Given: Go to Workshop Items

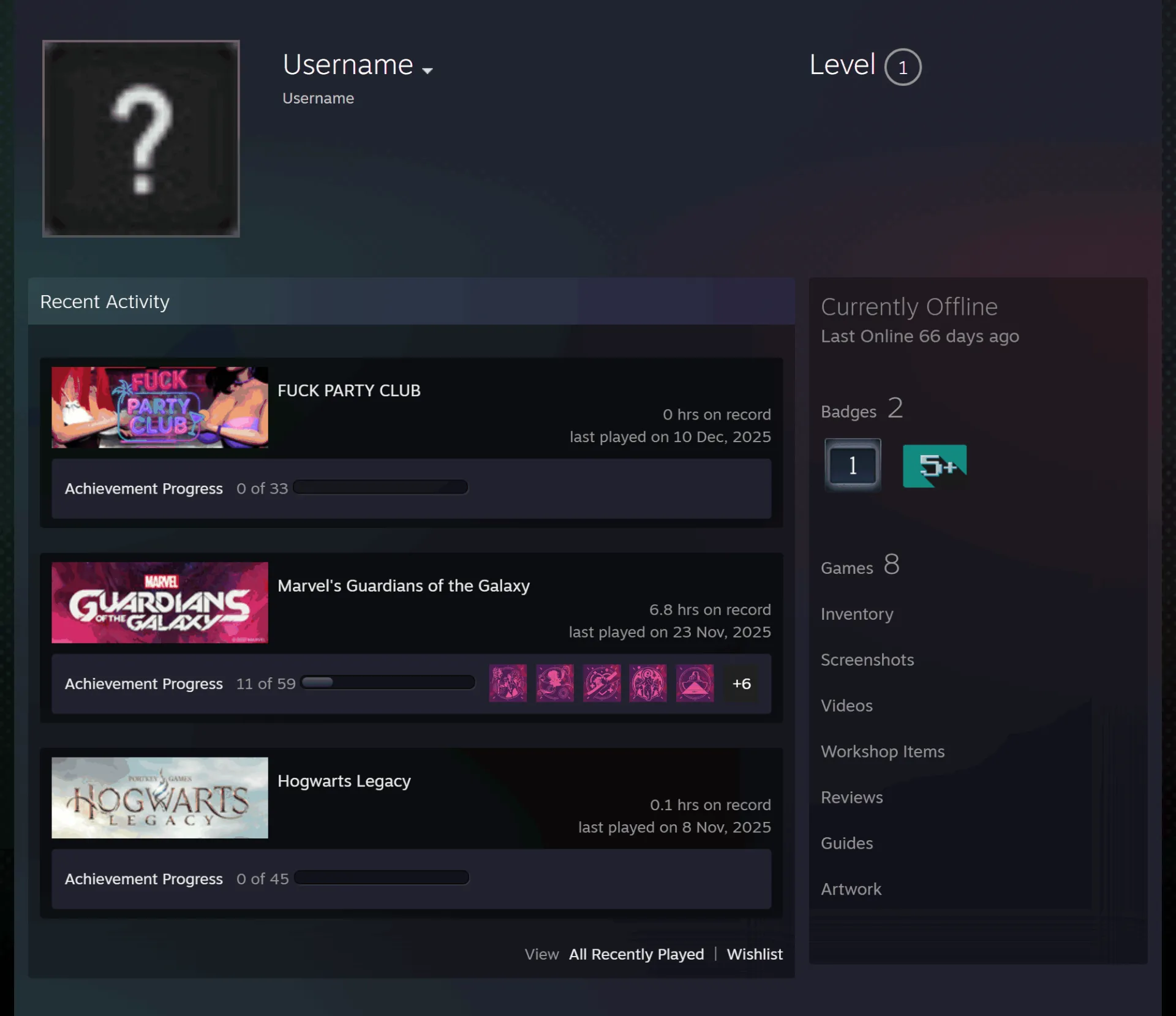Looking at the screenshot, I should [x=883, y=751].
